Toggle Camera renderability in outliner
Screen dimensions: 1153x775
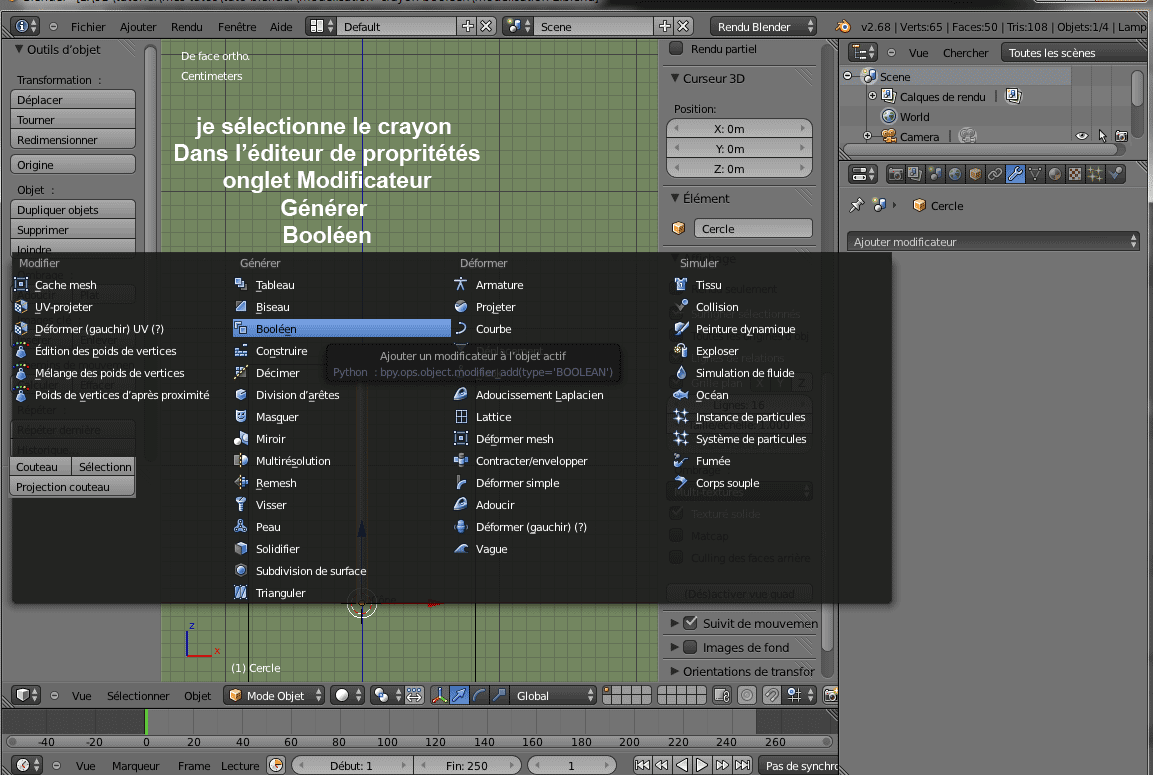(x=1121, y=136)
